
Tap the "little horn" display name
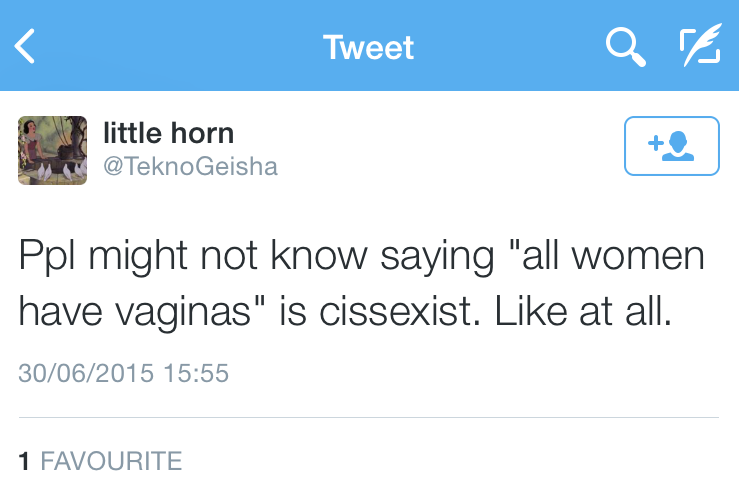[x=169, y=133]
